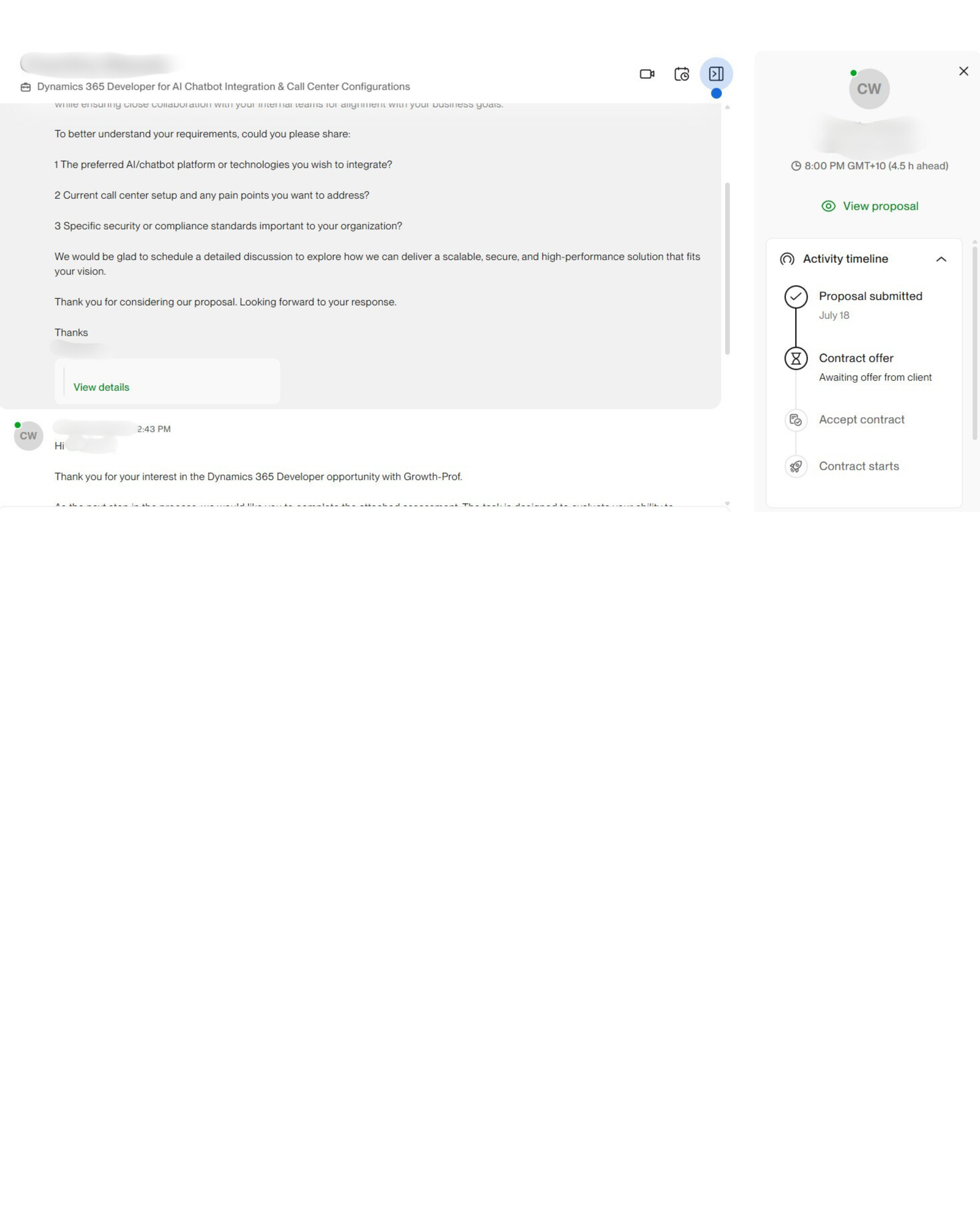The height and width of the screenshot is (1225, 980).
Task: Click the chat message scrollbar thumb
Action: click(x=727, y=268)
